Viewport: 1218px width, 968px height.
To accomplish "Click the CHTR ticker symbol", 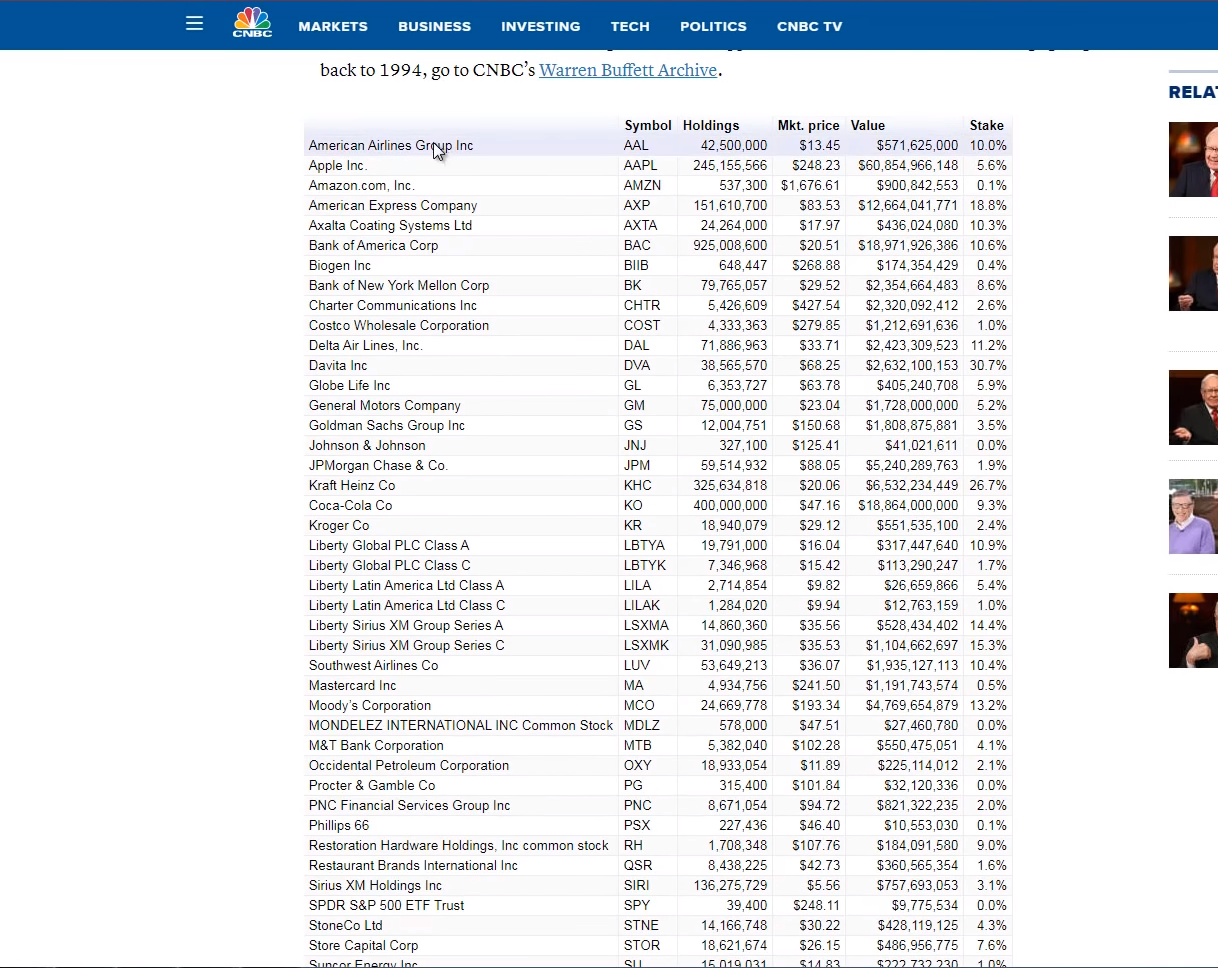I will click(x=641, y=305).
